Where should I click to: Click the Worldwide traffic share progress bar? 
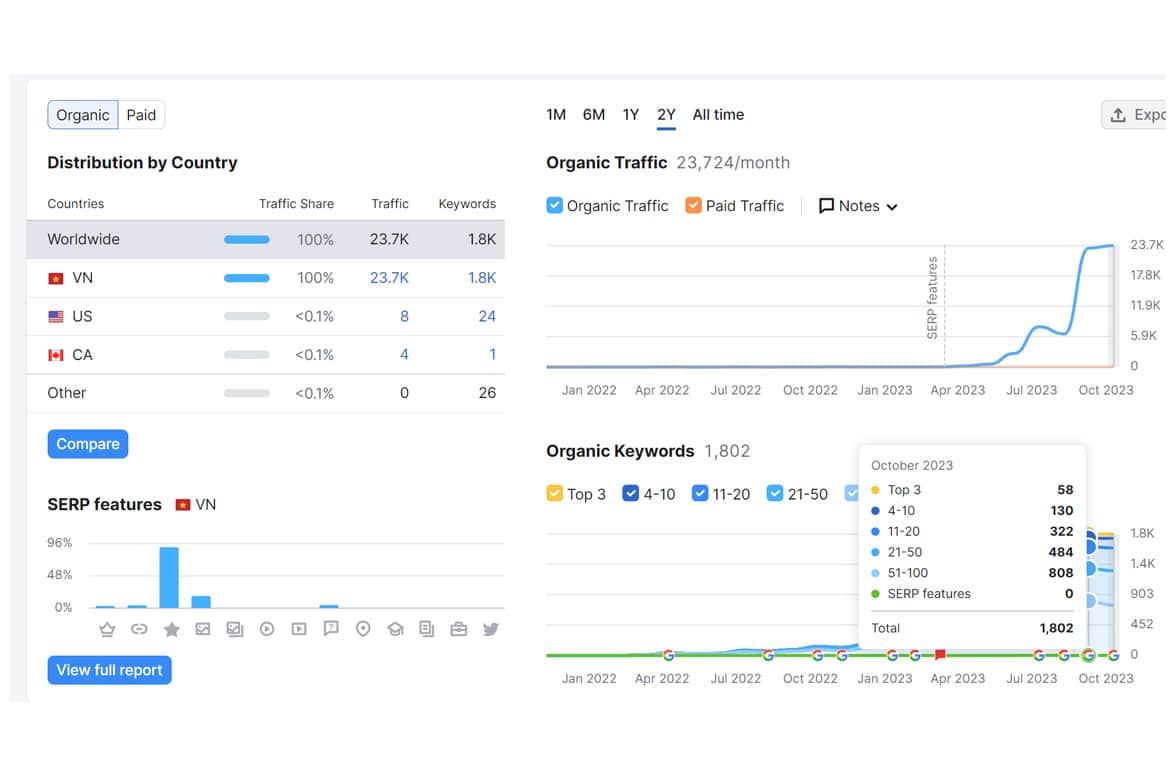(x=247, y=240)
